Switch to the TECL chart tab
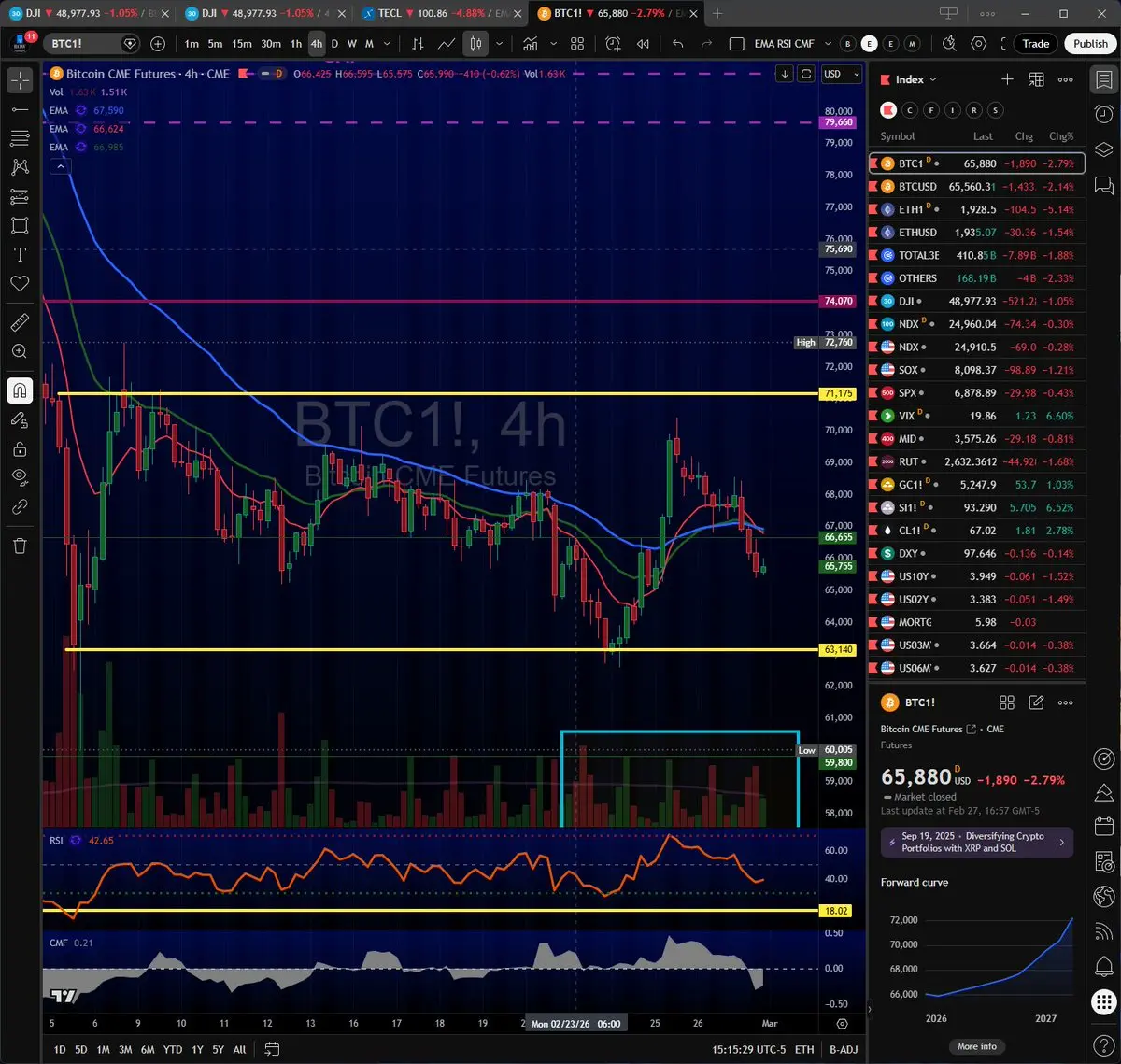The image size is (1121, 1064). [x=438, y=13]
